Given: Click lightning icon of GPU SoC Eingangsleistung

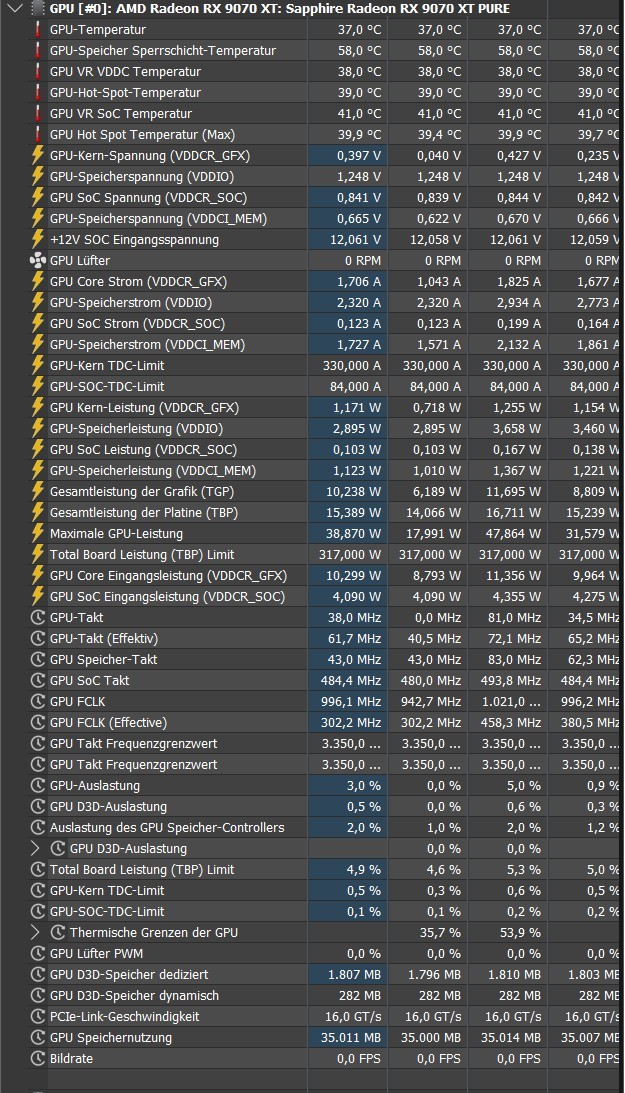Looking at the screenshot, I should click(38, 596).
